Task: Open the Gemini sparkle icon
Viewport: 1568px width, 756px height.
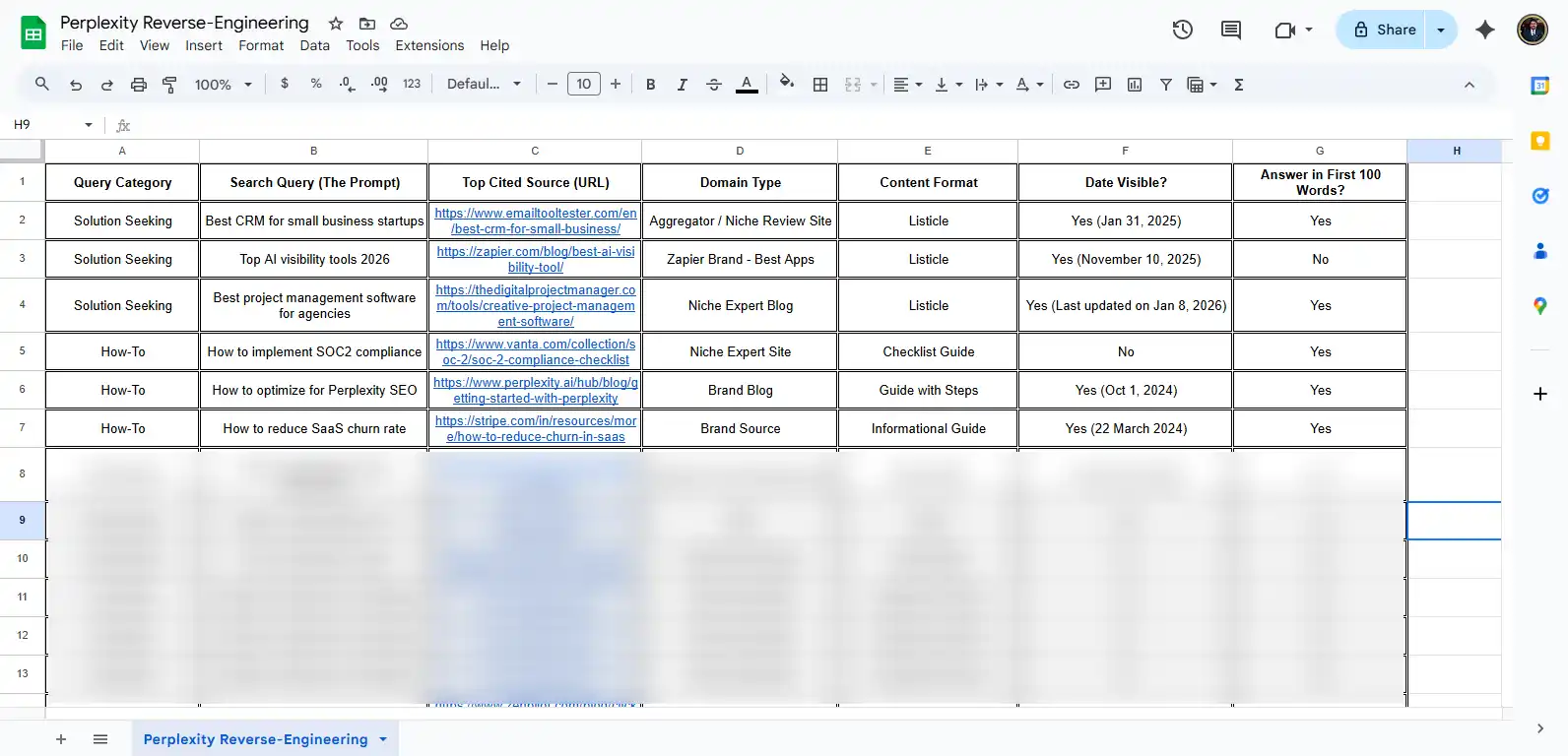Action: [x=1485, y=30]
